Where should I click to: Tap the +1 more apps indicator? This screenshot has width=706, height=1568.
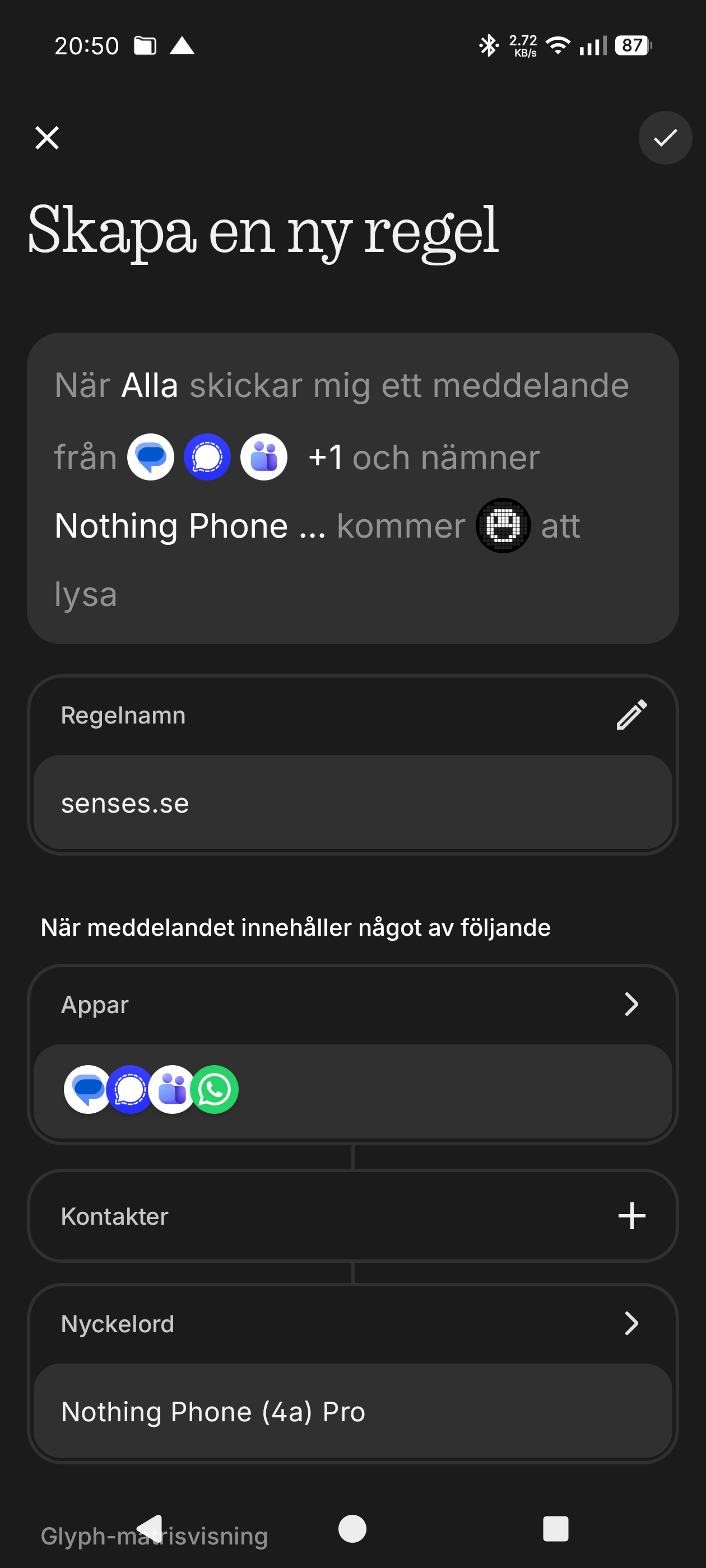(326, 457)
